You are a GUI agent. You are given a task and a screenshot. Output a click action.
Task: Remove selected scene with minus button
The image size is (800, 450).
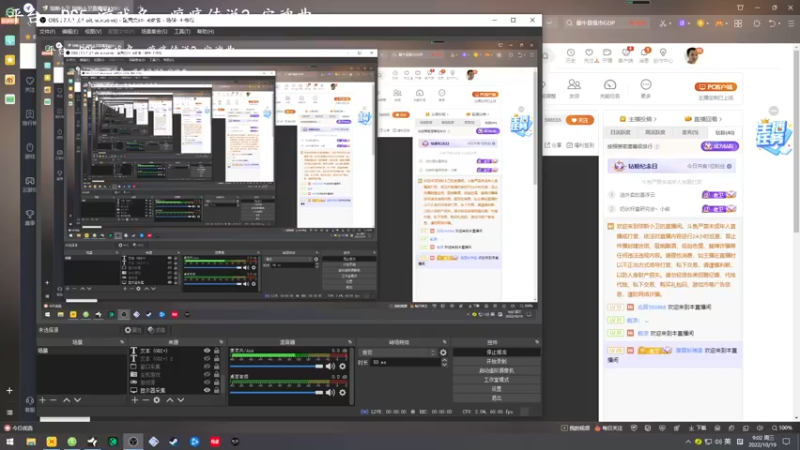click(53, 400)
